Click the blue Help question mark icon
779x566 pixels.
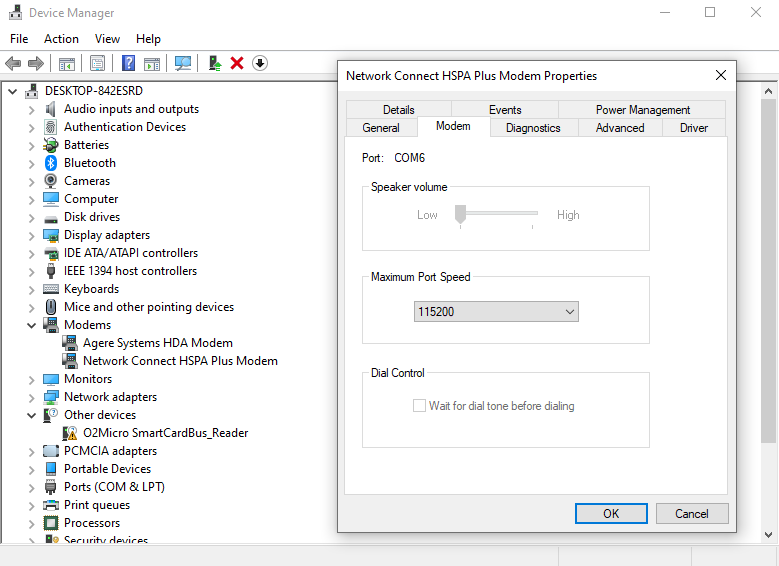pos(128,63)
